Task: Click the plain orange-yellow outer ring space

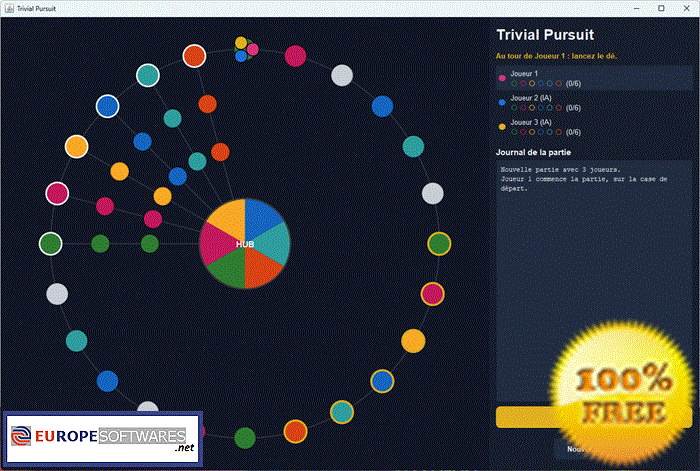Action: [x=413, y=341]
